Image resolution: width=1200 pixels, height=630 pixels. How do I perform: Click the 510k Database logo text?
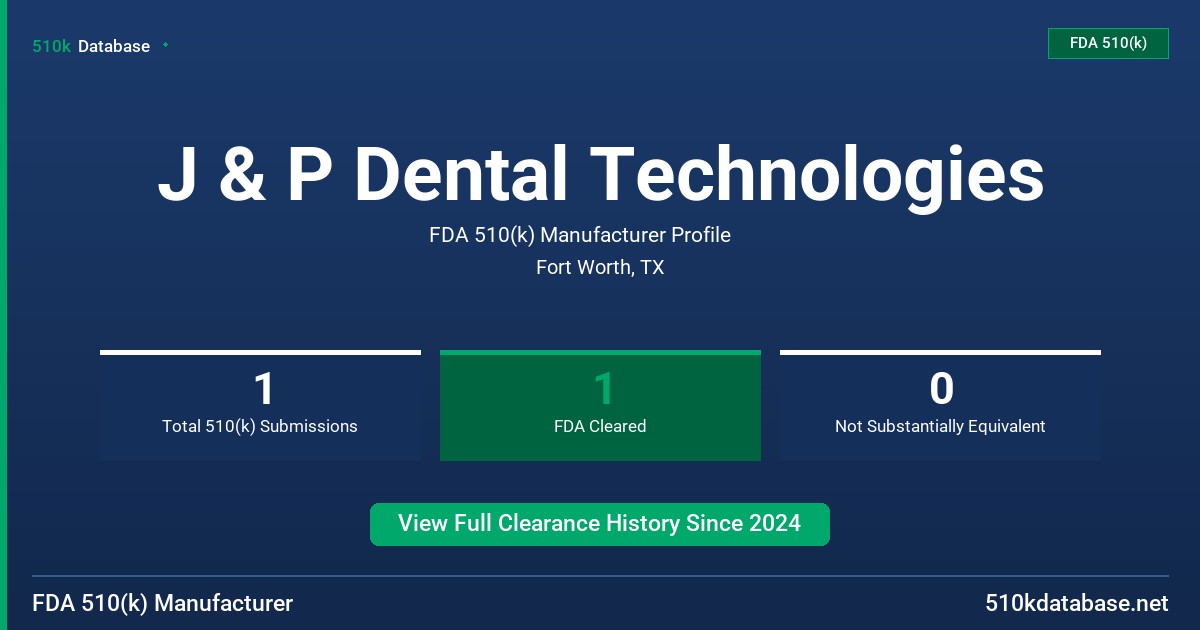[x=91, y=46]
